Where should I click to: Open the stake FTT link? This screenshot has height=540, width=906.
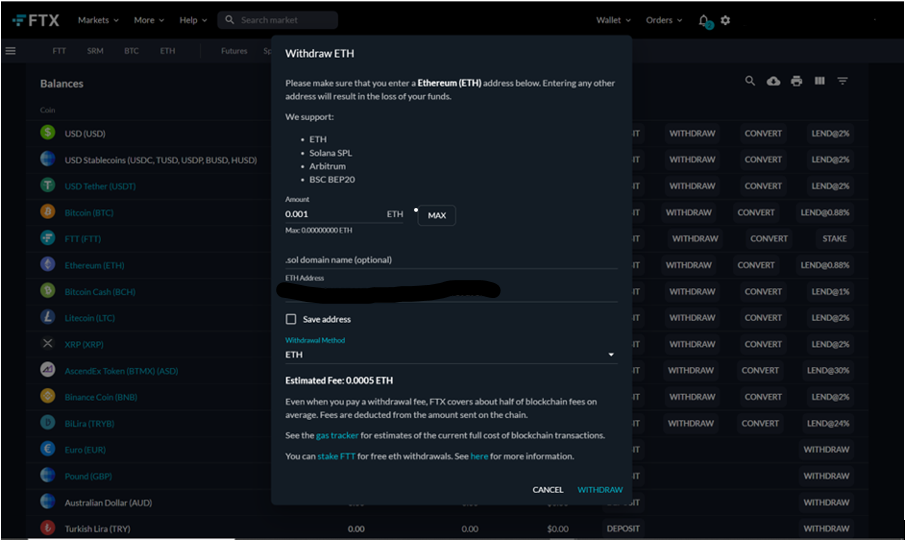[x=336, y=456]
